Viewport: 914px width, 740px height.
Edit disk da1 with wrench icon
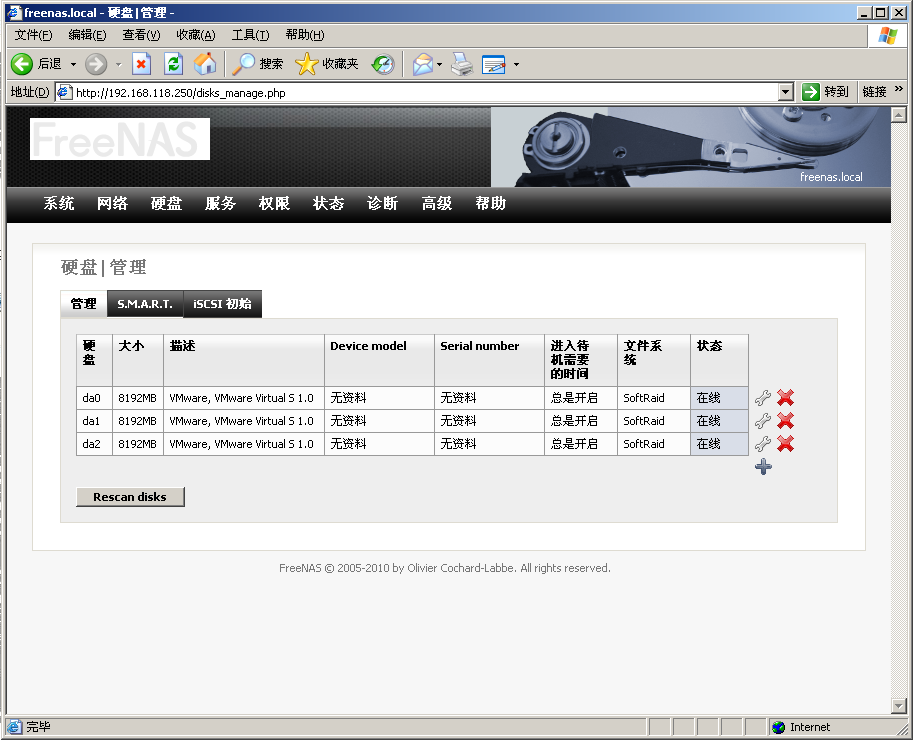(762, 420)
